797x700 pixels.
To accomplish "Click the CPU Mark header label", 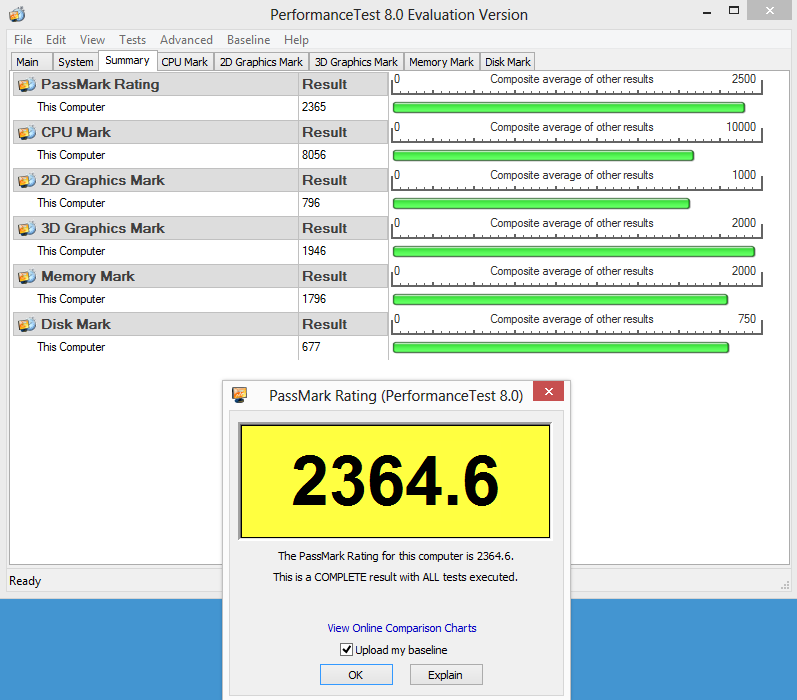I will pyautogui.click(x=76, y=132).
